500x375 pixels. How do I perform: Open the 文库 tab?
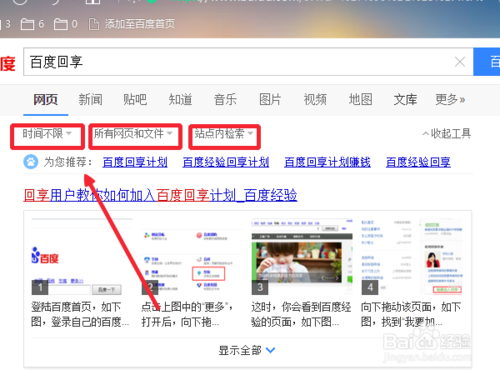point(405,99)
